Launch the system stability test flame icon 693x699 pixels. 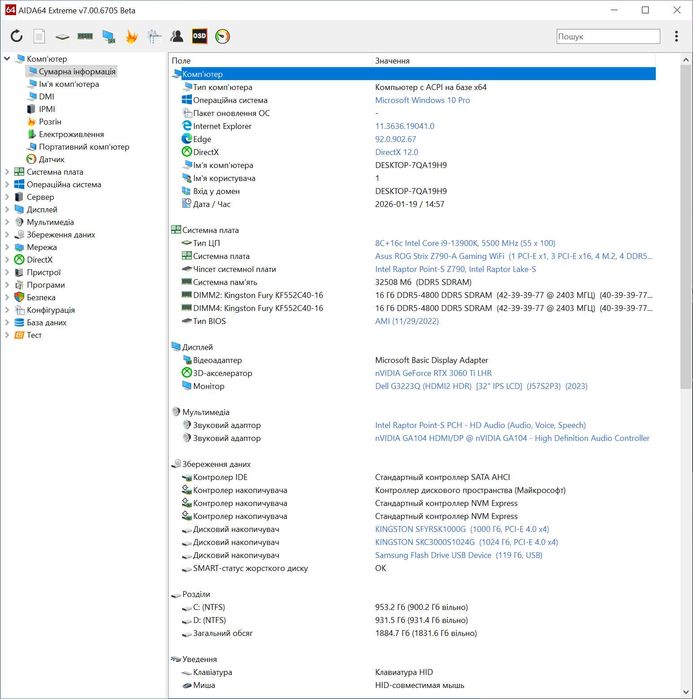pyautogui.click(x=131, y=36)
